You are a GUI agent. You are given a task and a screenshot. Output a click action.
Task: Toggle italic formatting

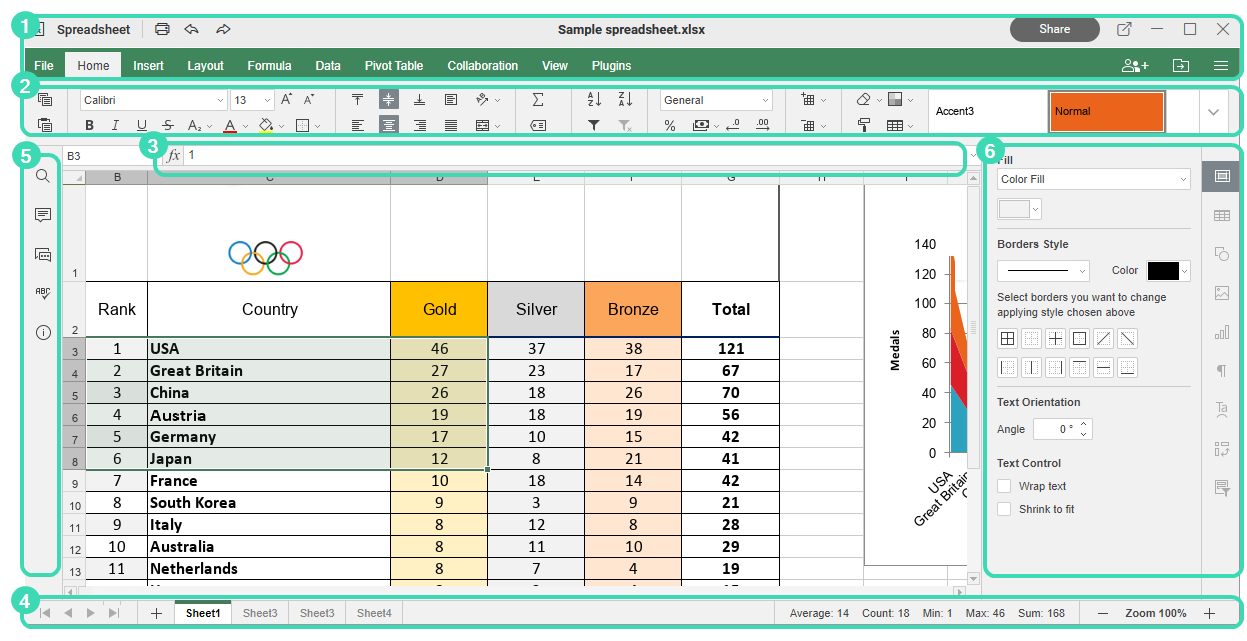(115, 126)
